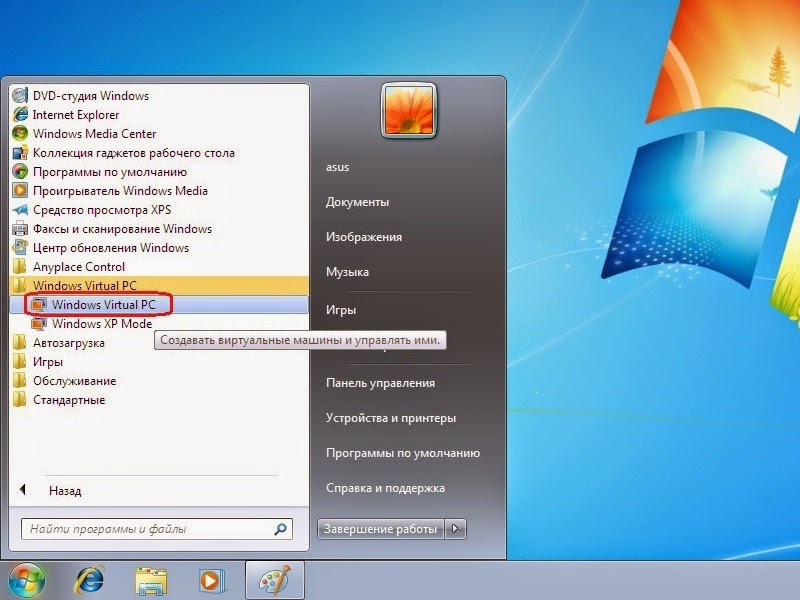Click the DVD-студия Windows icon
Screen dimensions: 800x600
[x=20, y=95]
